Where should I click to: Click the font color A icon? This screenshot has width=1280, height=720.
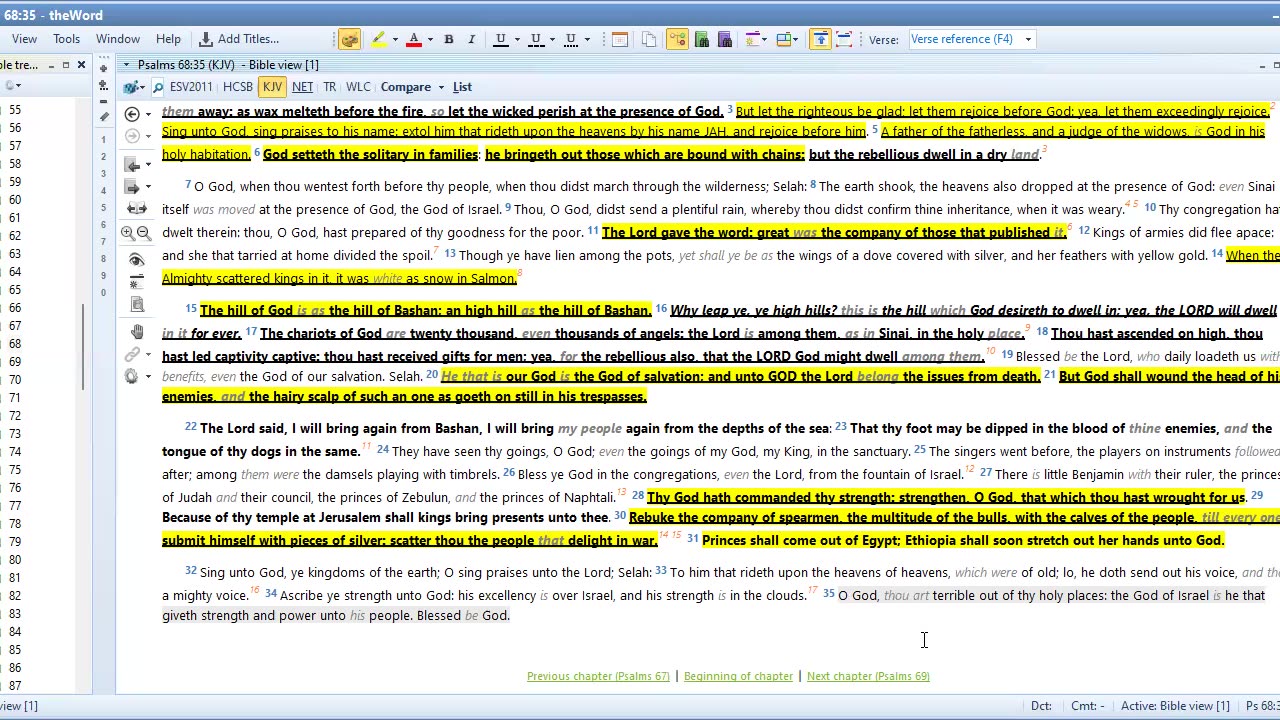pos(413,39)
